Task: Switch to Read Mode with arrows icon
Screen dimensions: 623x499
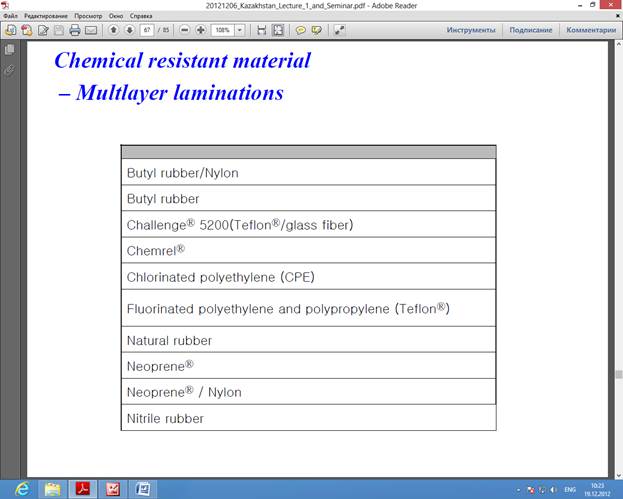Action: pos(339,30)
